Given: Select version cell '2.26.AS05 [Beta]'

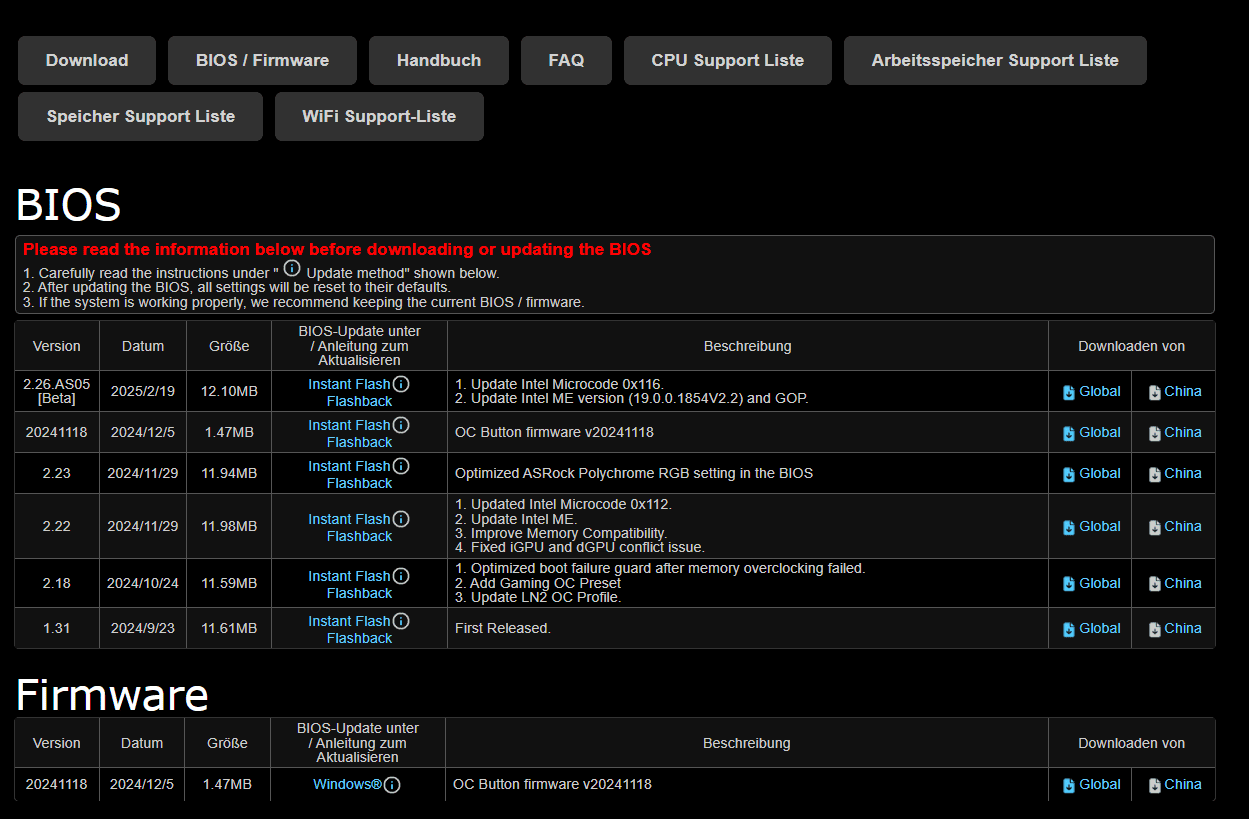Looking at the screenshot, I should click(x=57, y=391).
